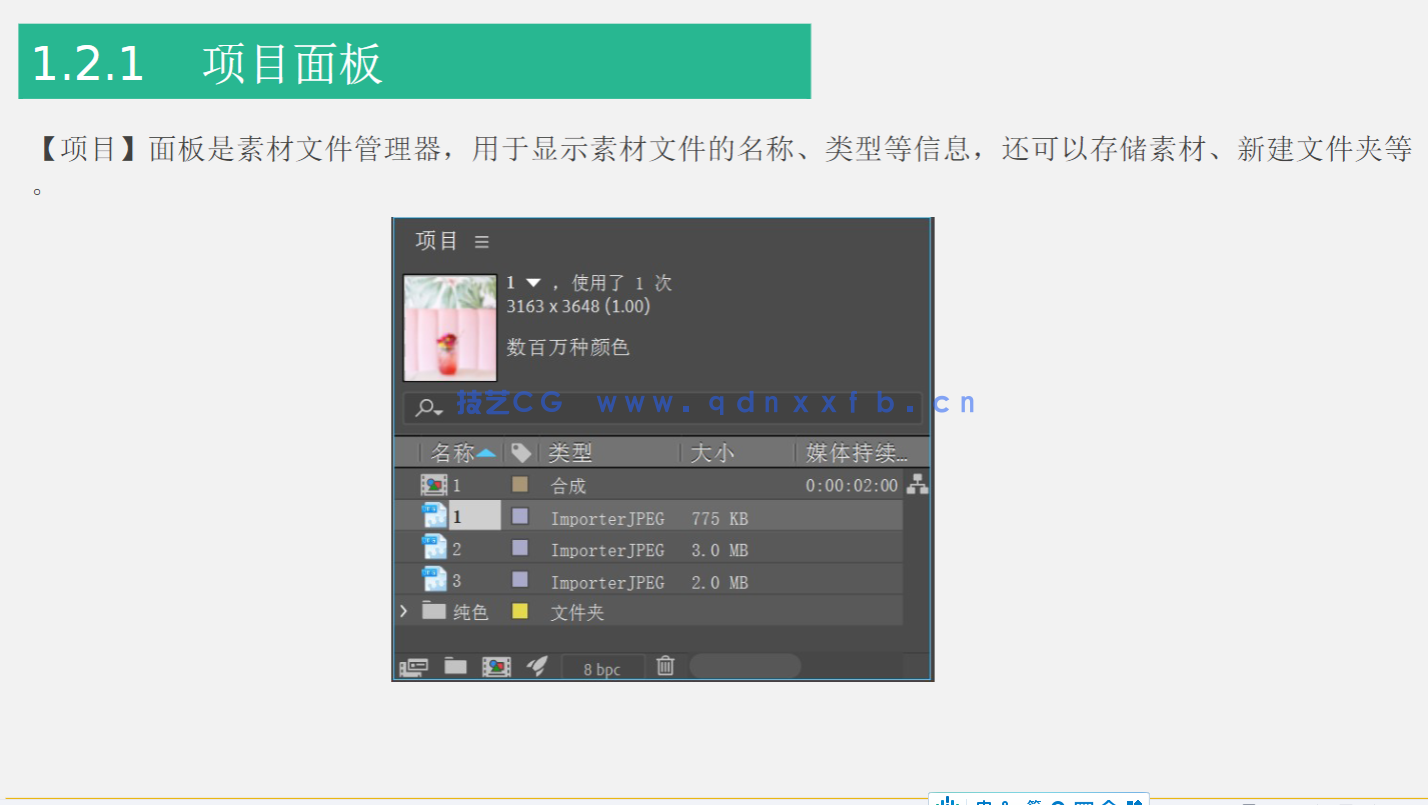Click the Interpret Footage icon
Viewport: 1428px width, 805px height.
pos(414,666)
